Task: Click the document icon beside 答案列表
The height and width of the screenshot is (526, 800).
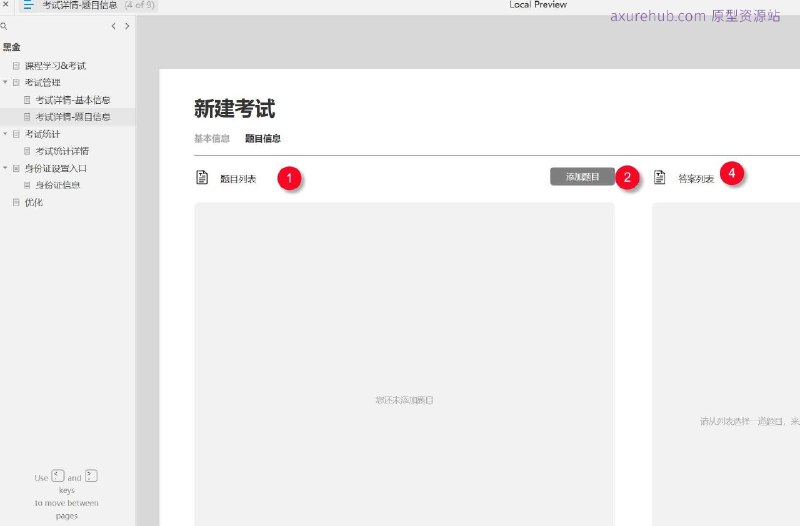Action: [659, 177]
